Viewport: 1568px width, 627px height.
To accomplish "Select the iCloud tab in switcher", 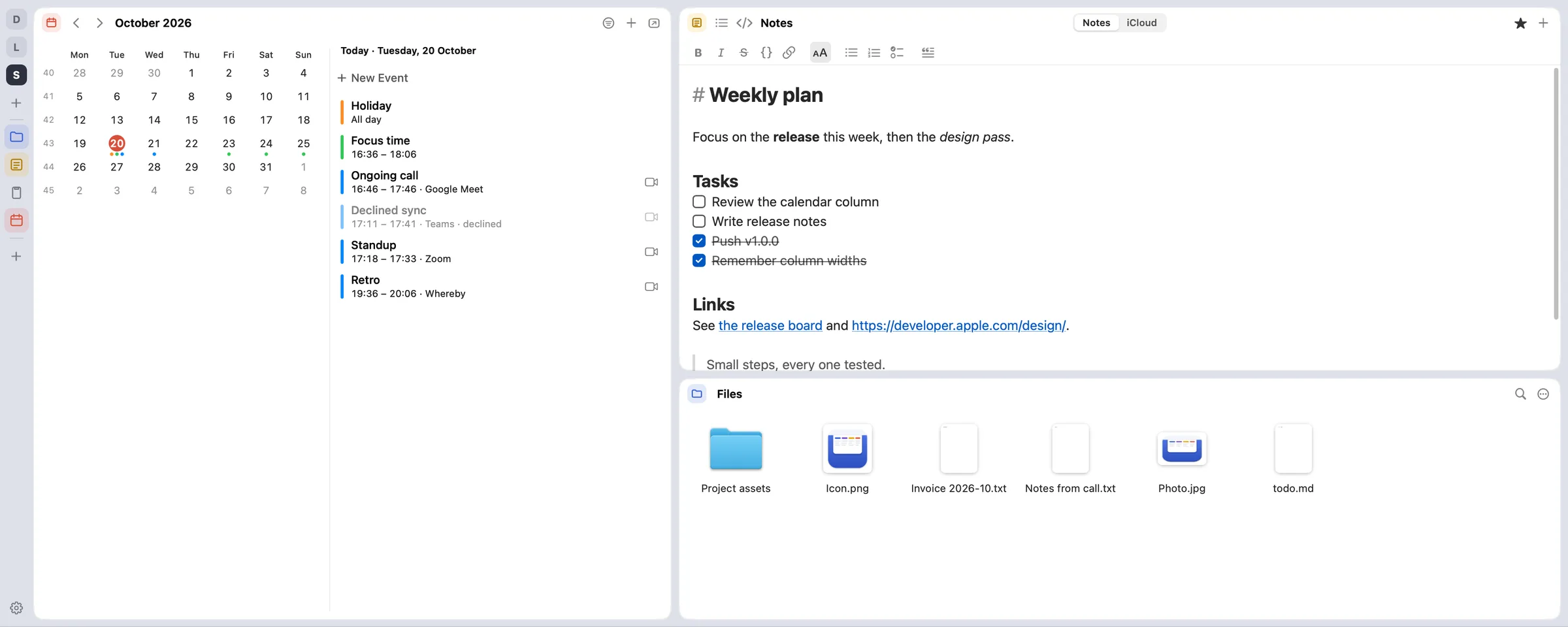I will pyautogui.click(x=1141, y=23).
